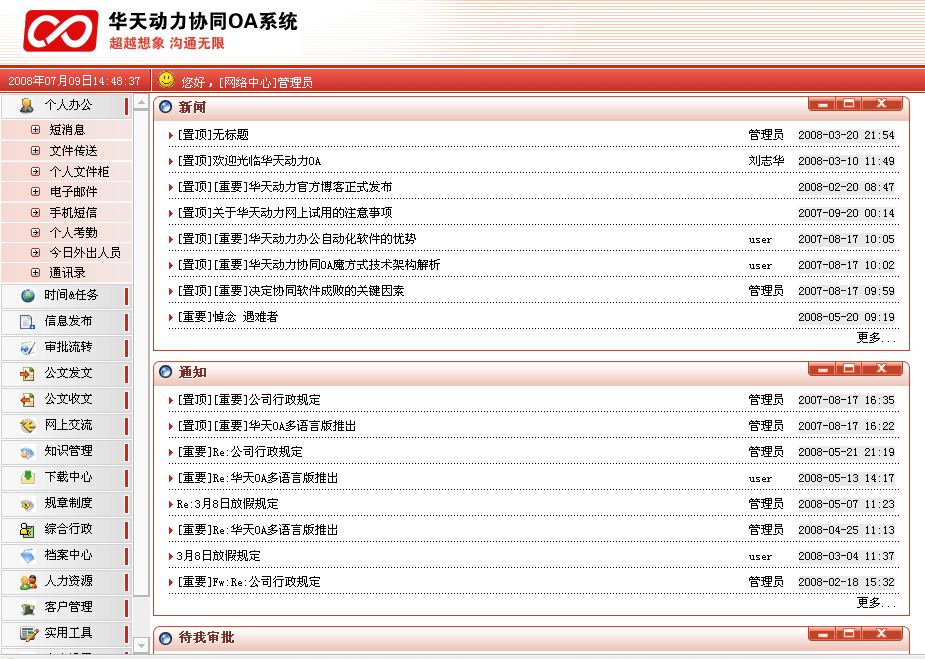The height and width of the screenshot is (659, 925).
Task: Expand the 文件传送 plus box
Action: tap(36, 150)
